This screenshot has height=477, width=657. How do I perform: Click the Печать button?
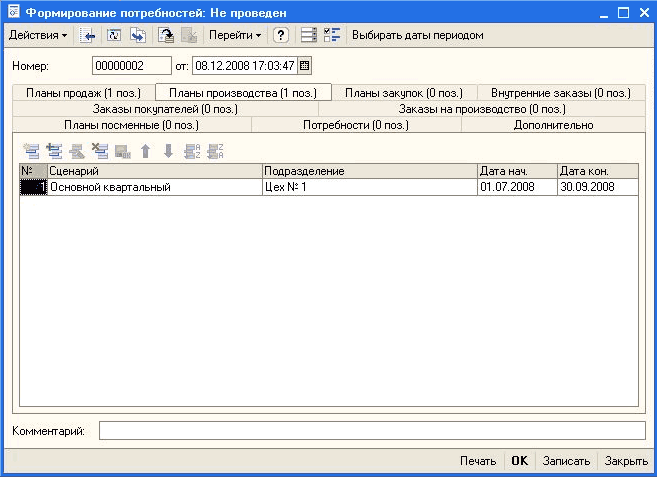[478, 461]
